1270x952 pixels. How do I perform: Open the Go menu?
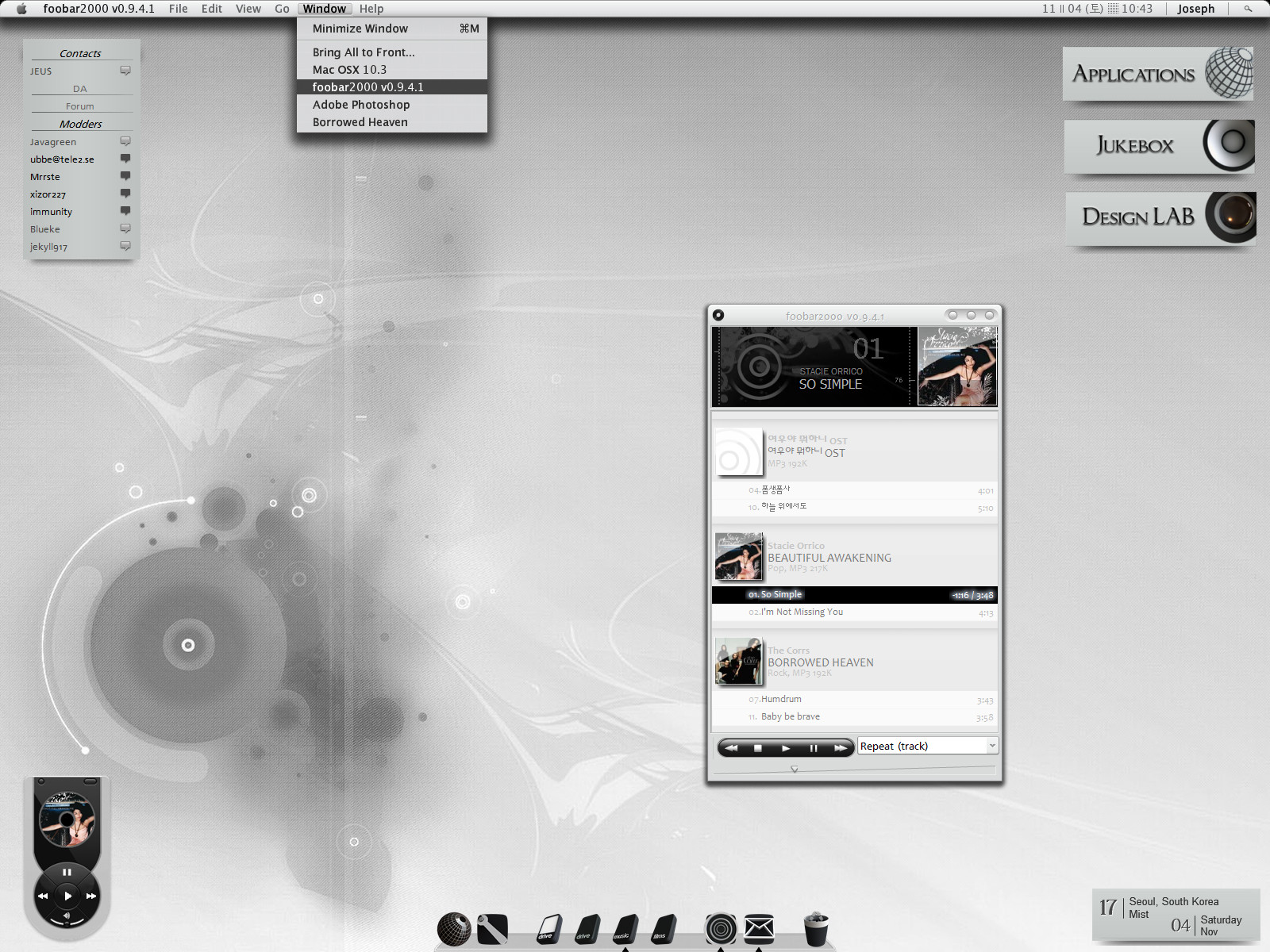pyautogui.click(x=282, y=9)
